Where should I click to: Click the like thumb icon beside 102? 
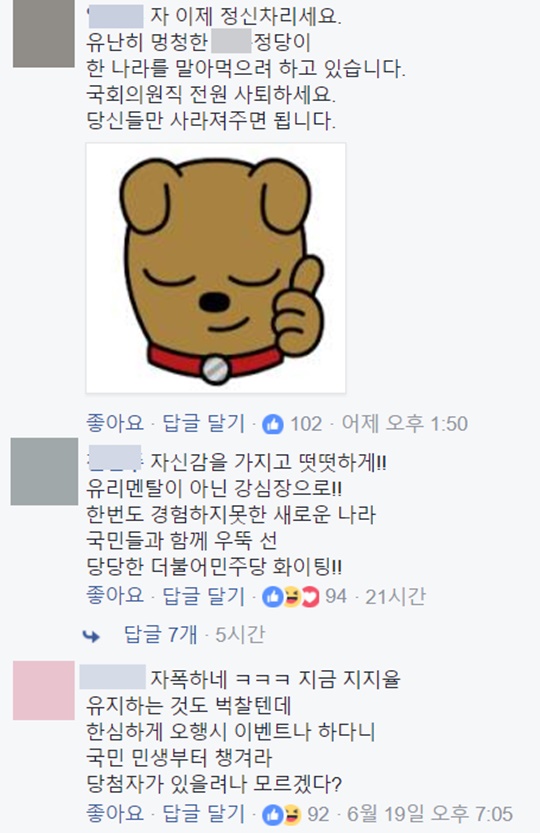click(273, 424)
